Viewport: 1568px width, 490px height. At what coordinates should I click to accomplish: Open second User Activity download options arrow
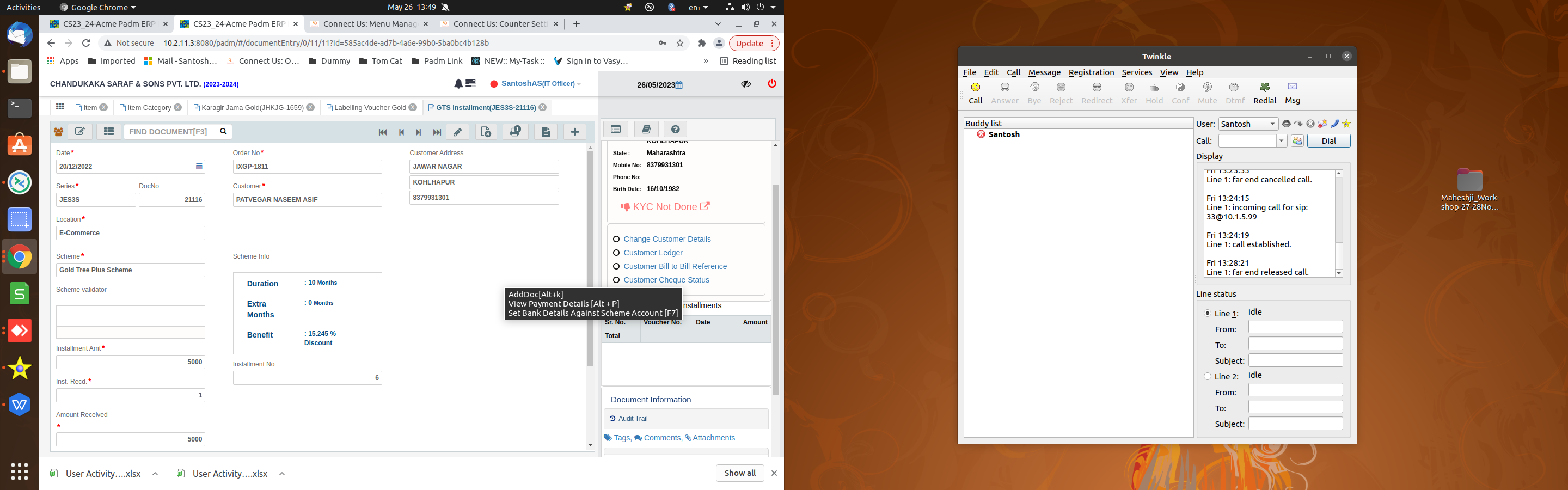tap(282, 474)
